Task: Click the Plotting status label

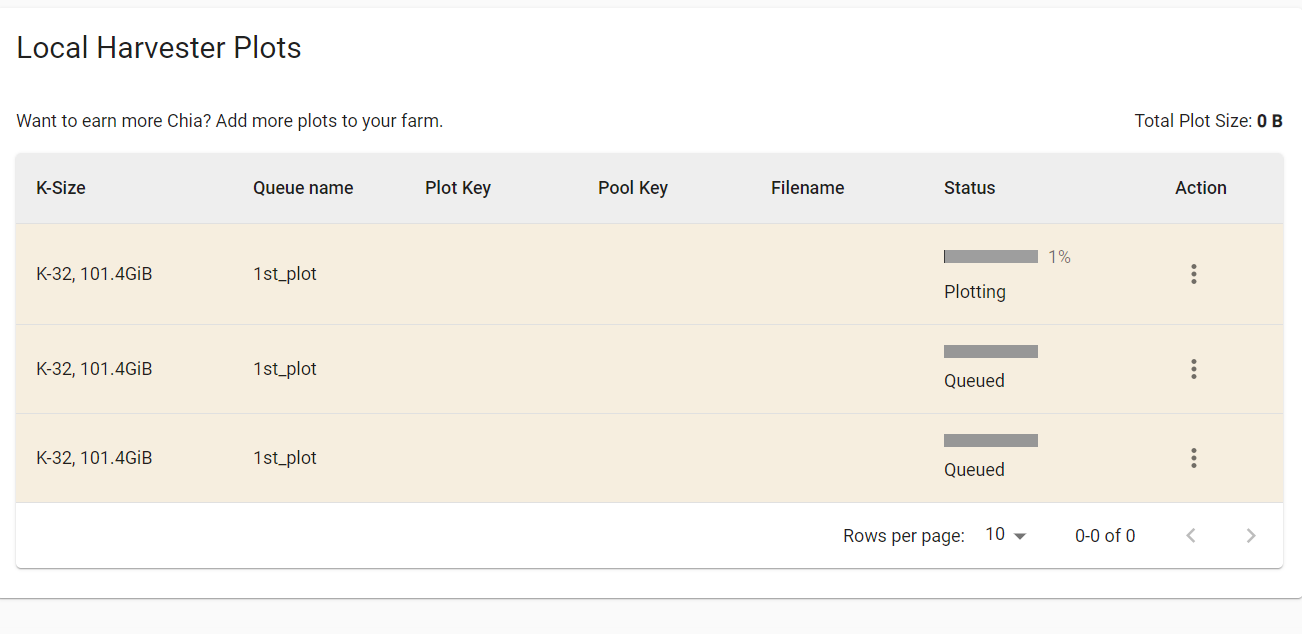Action: pyautogui.click(x=975, y=292)
